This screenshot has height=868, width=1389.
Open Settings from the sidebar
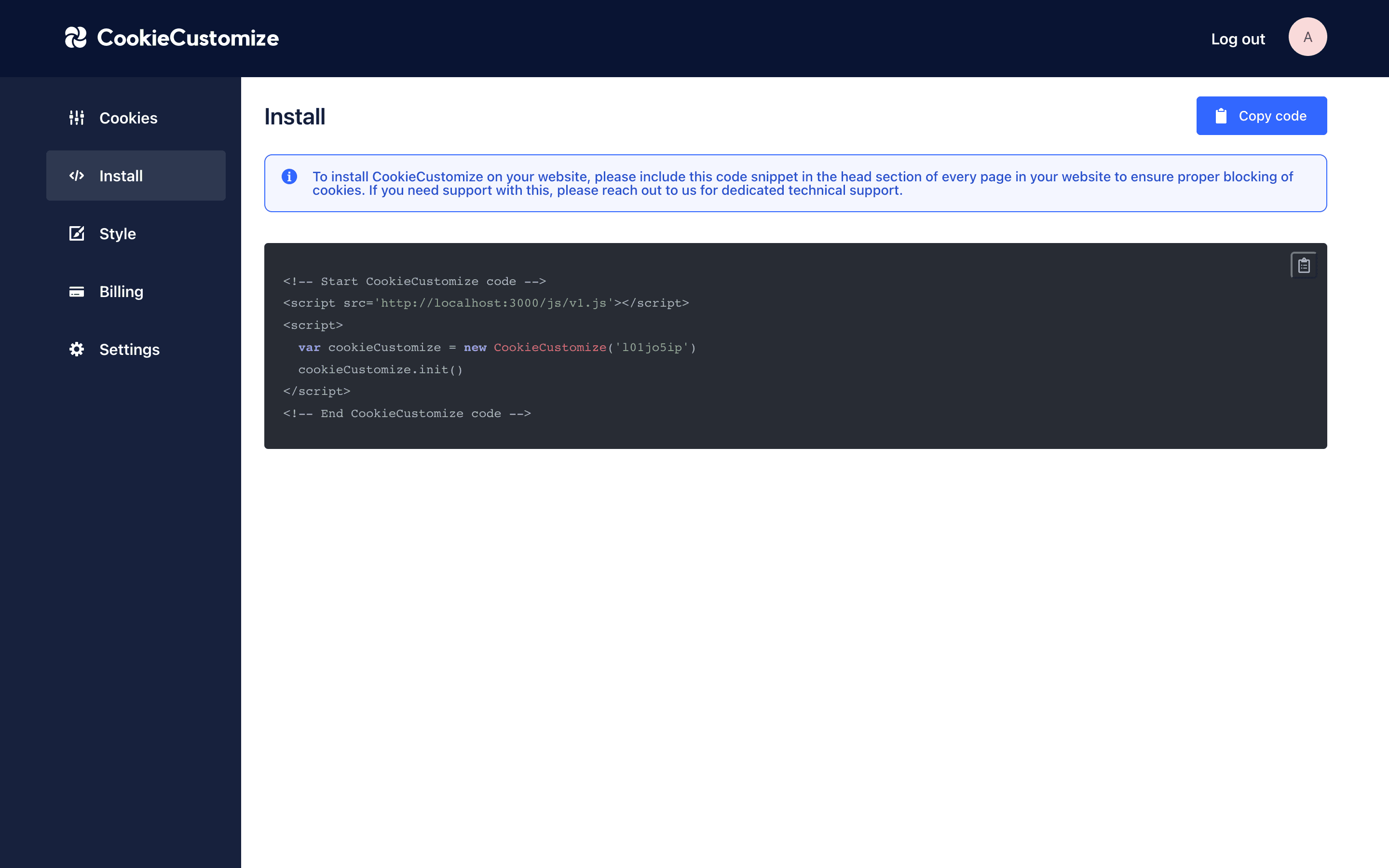[129, 350]
